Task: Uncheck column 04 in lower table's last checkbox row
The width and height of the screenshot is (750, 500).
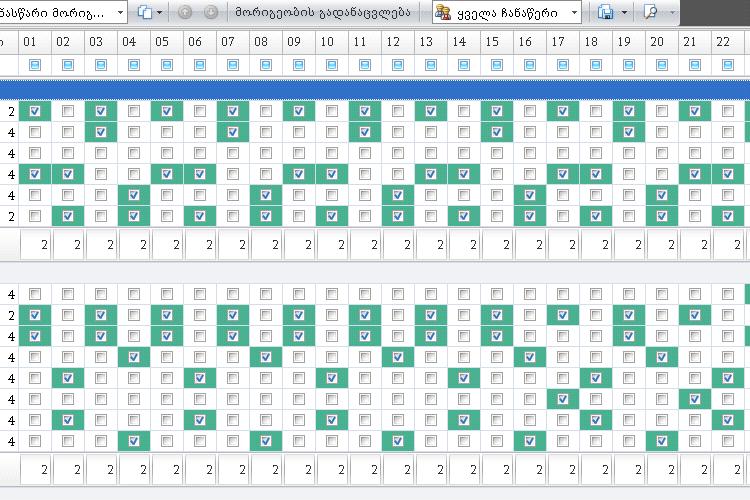Action: tap(134, 441)
